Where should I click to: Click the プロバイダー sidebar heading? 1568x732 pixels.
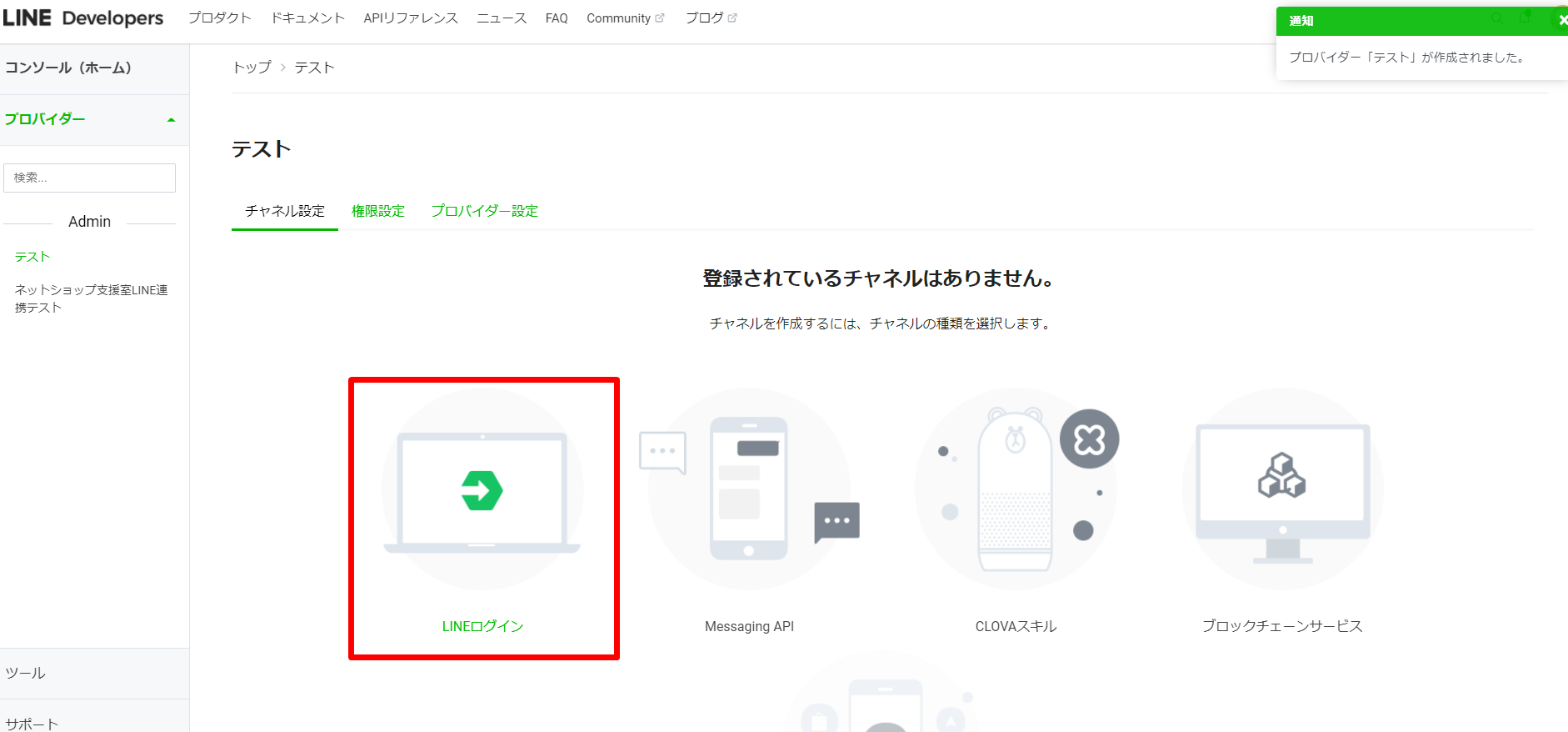click(45, 119)
